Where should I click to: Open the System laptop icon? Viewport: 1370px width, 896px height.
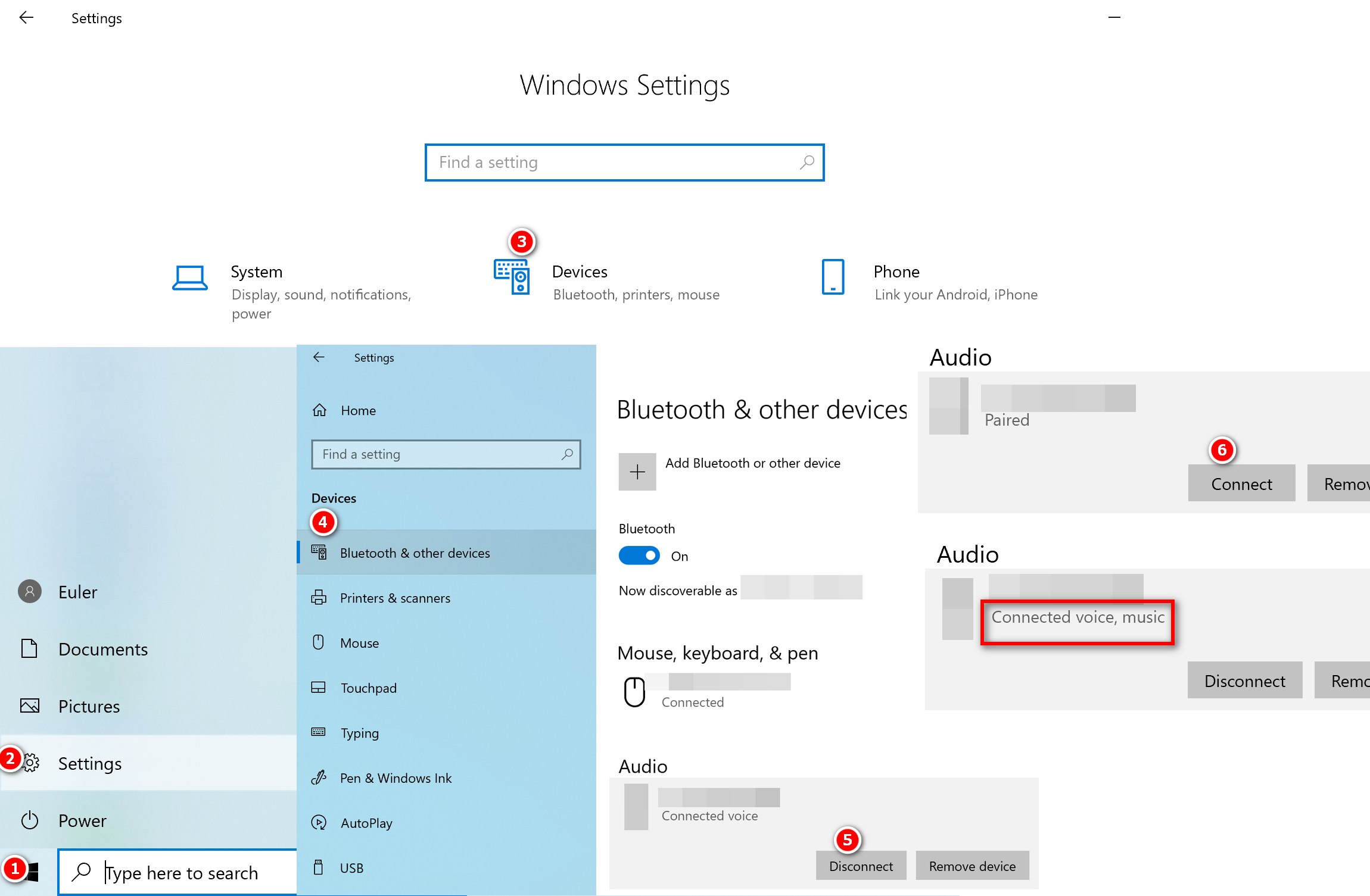[x=190, y=278]
